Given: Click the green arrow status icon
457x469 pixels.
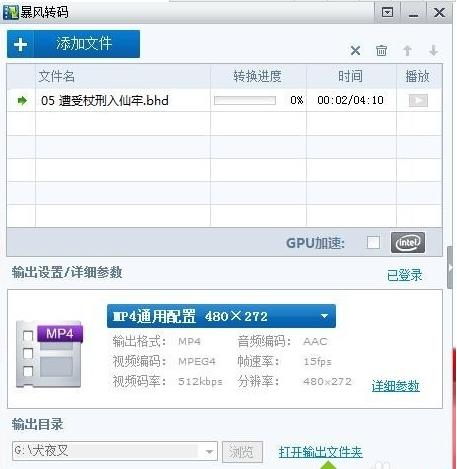Looking at the screenshot, I should pyautogui.click(x=22, y=100).
